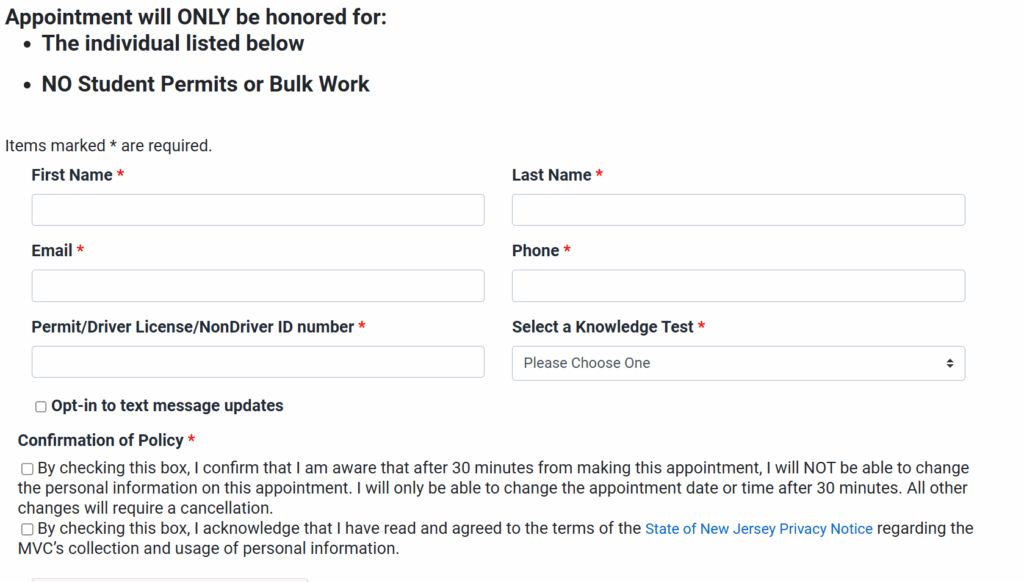Viewport: 1024px width, 582px height.
Task: Click into the Email input field
Action: point(258,286)
